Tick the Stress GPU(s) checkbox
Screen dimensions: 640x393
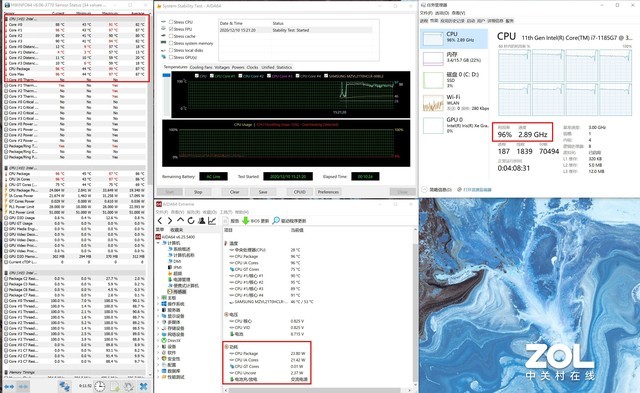pyautogui.click(x=171, y=57)
